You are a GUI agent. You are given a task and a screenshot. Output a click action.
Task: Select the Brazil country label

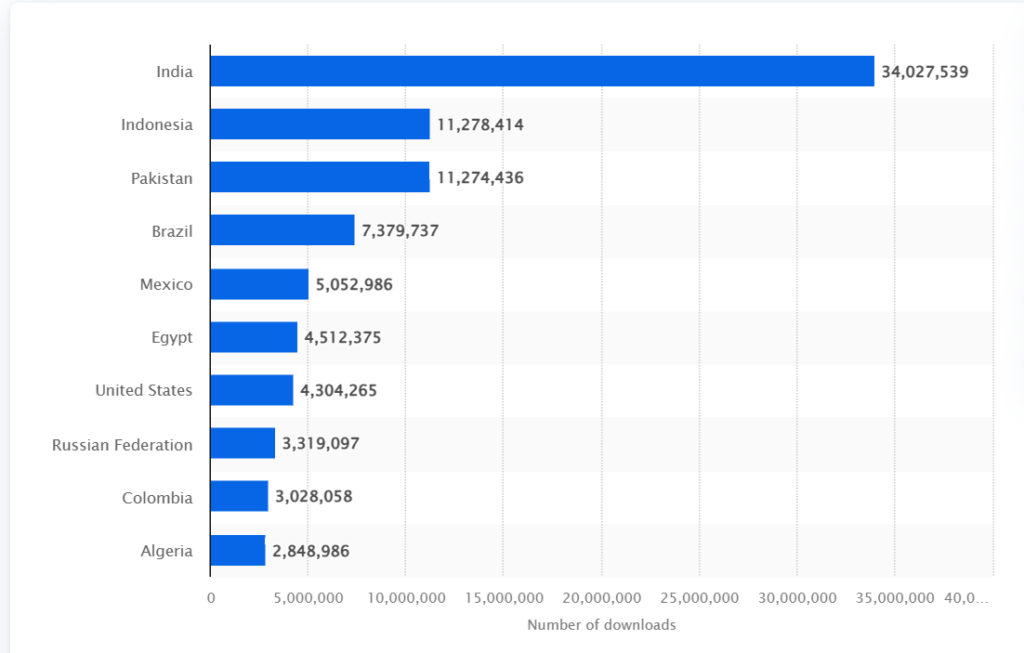pos(172,231)
